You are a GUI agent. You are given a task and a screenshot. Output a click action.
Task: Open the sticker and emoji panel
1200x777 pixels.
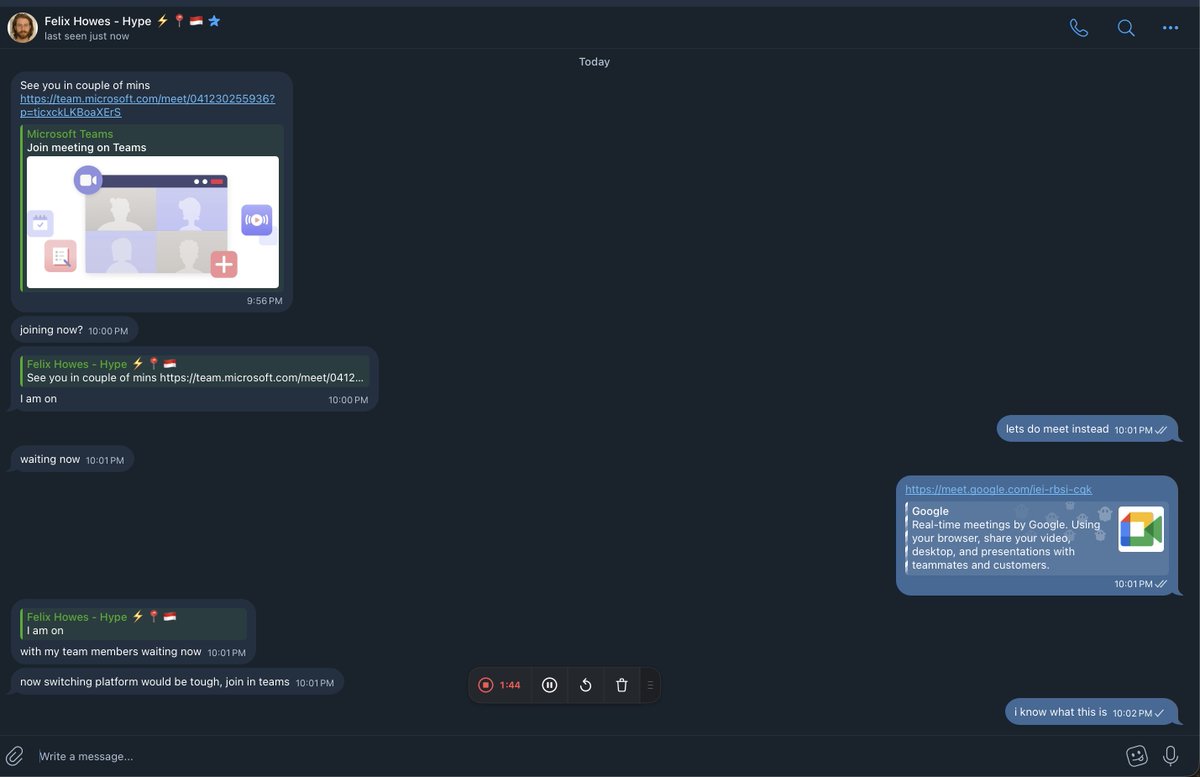(x=1137, y=756)
